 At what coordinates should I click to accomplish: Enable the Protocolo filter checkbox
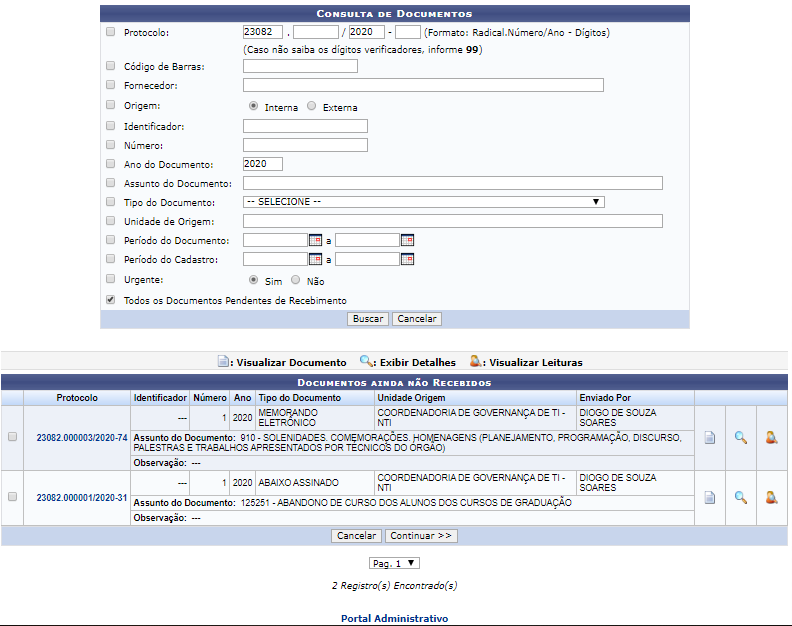[x=111, y=32]
